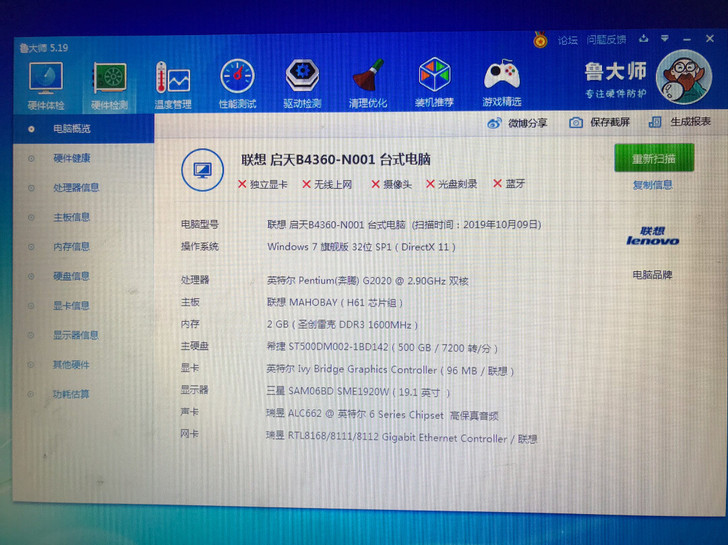The image size is (728, 545).
Task: Open the title bar menu dropdown arrow
Action: (x=665, y=39)
